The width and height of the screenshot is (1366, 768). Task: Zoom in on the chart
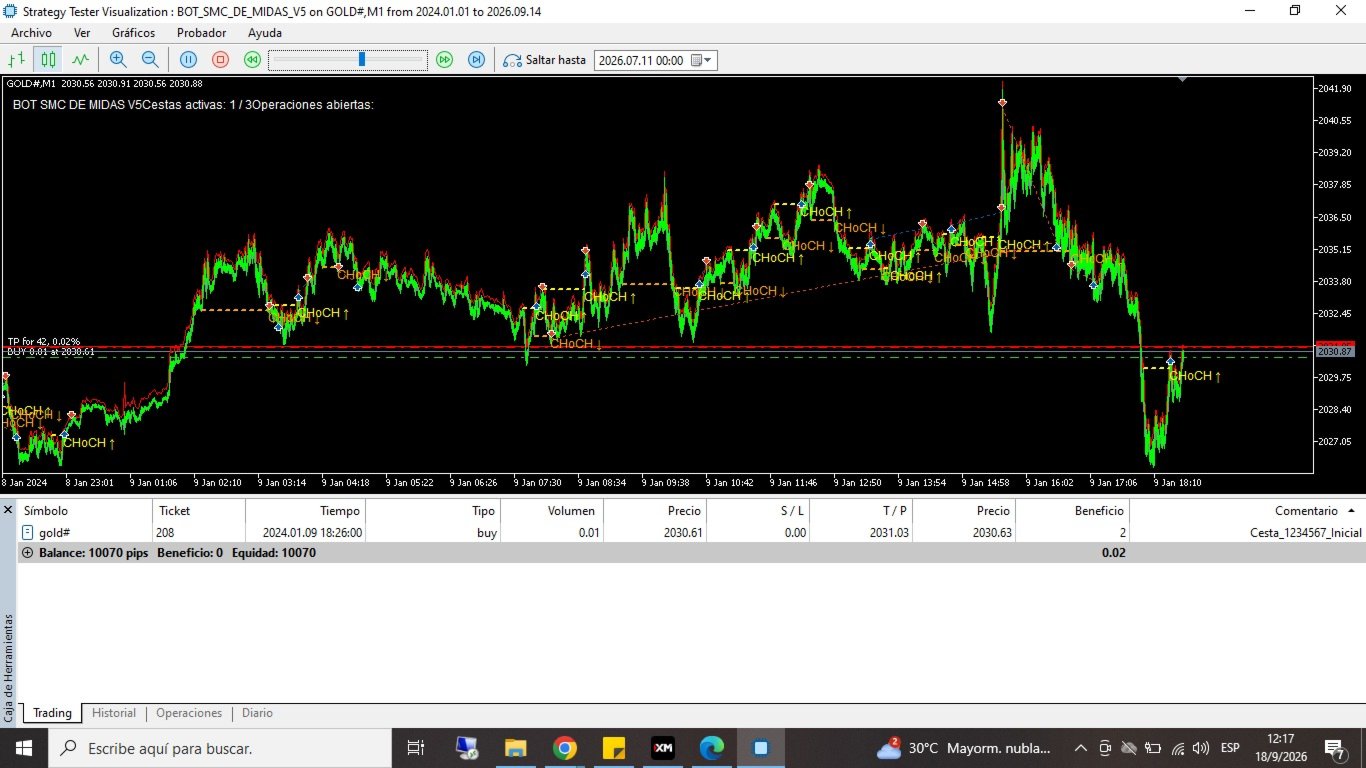point(118,60)
